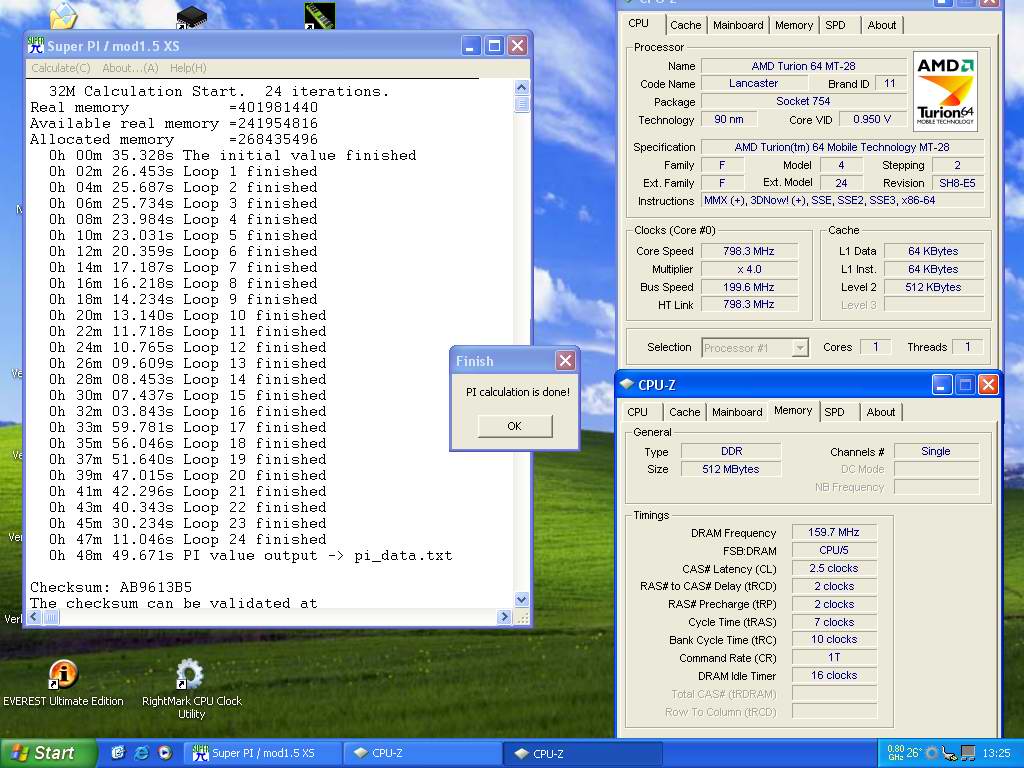Select CPU tab in lower CPU-Z
This screenshot has height=768, width=1024.
637,412
